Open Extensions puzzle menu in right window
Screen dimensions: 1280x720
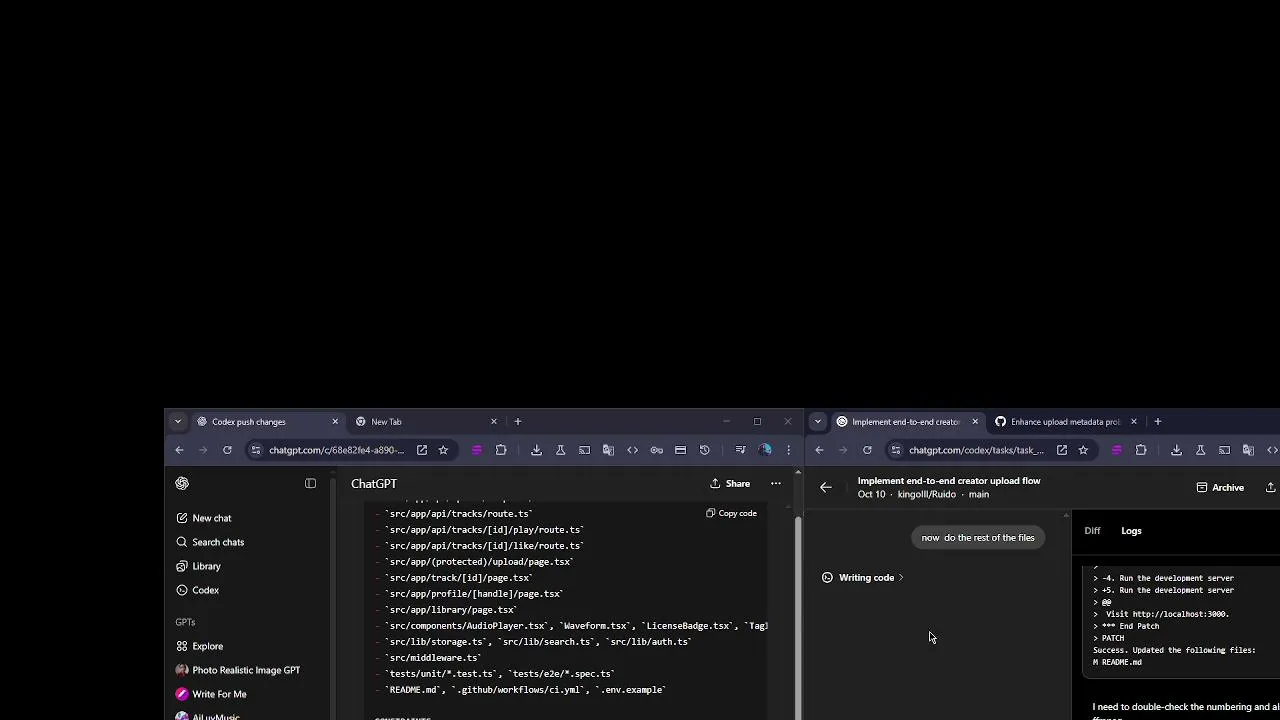[1141, 450]
